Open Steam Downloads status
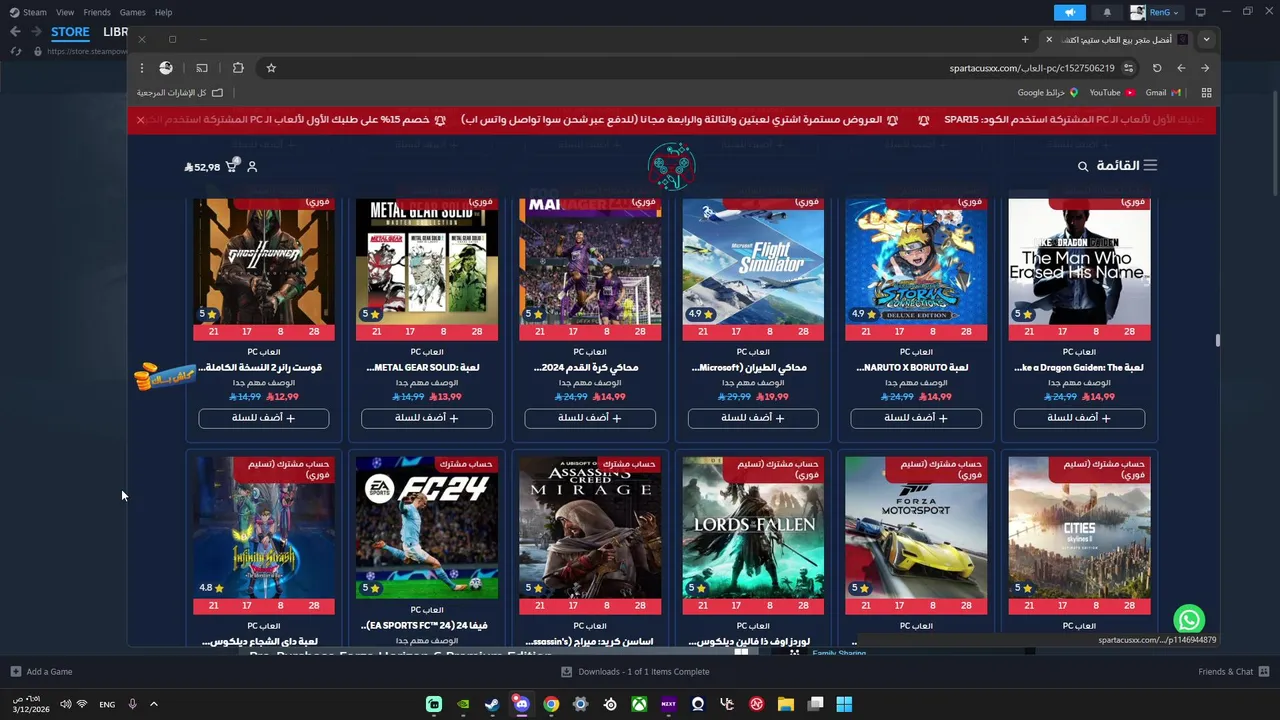The width and height of the screenshot is (1280, 720). pos(636,672)
